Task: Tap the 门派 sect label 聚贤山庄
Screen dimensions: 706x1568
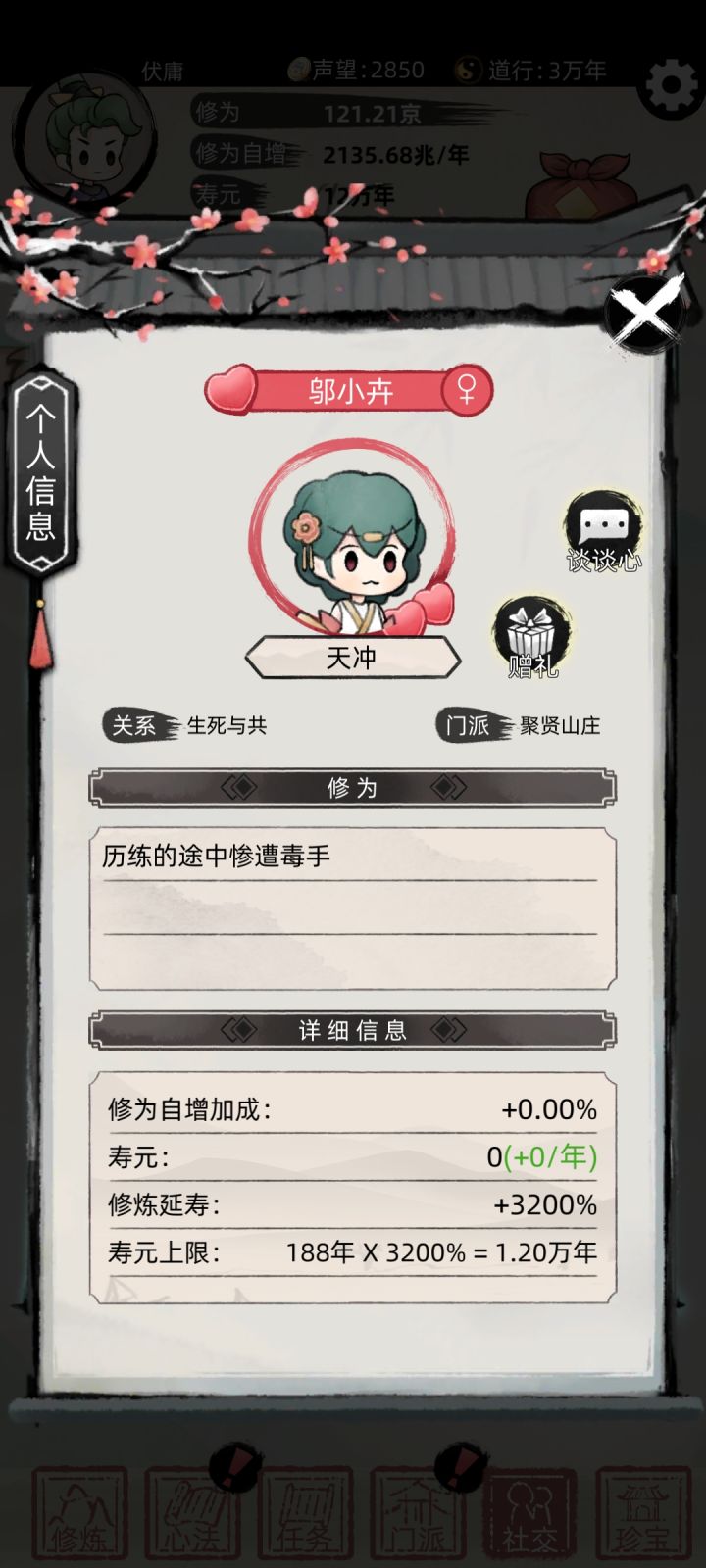Action: (560, 725)
